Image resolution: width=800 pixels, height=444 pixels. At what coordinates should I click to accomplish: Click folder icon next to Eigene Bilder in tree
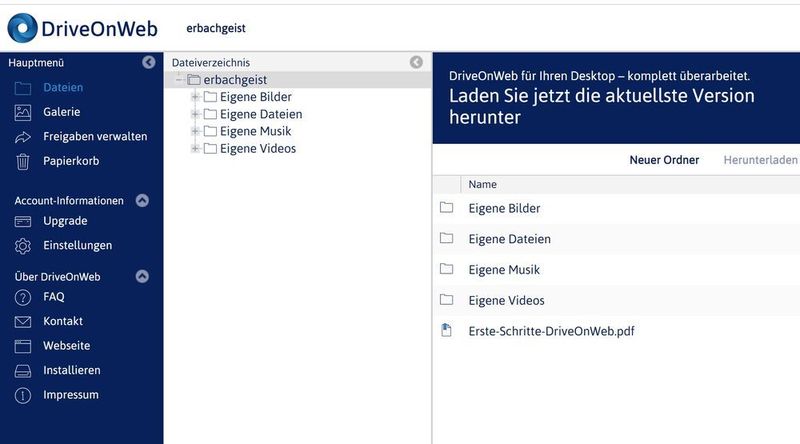coord(210,97)
